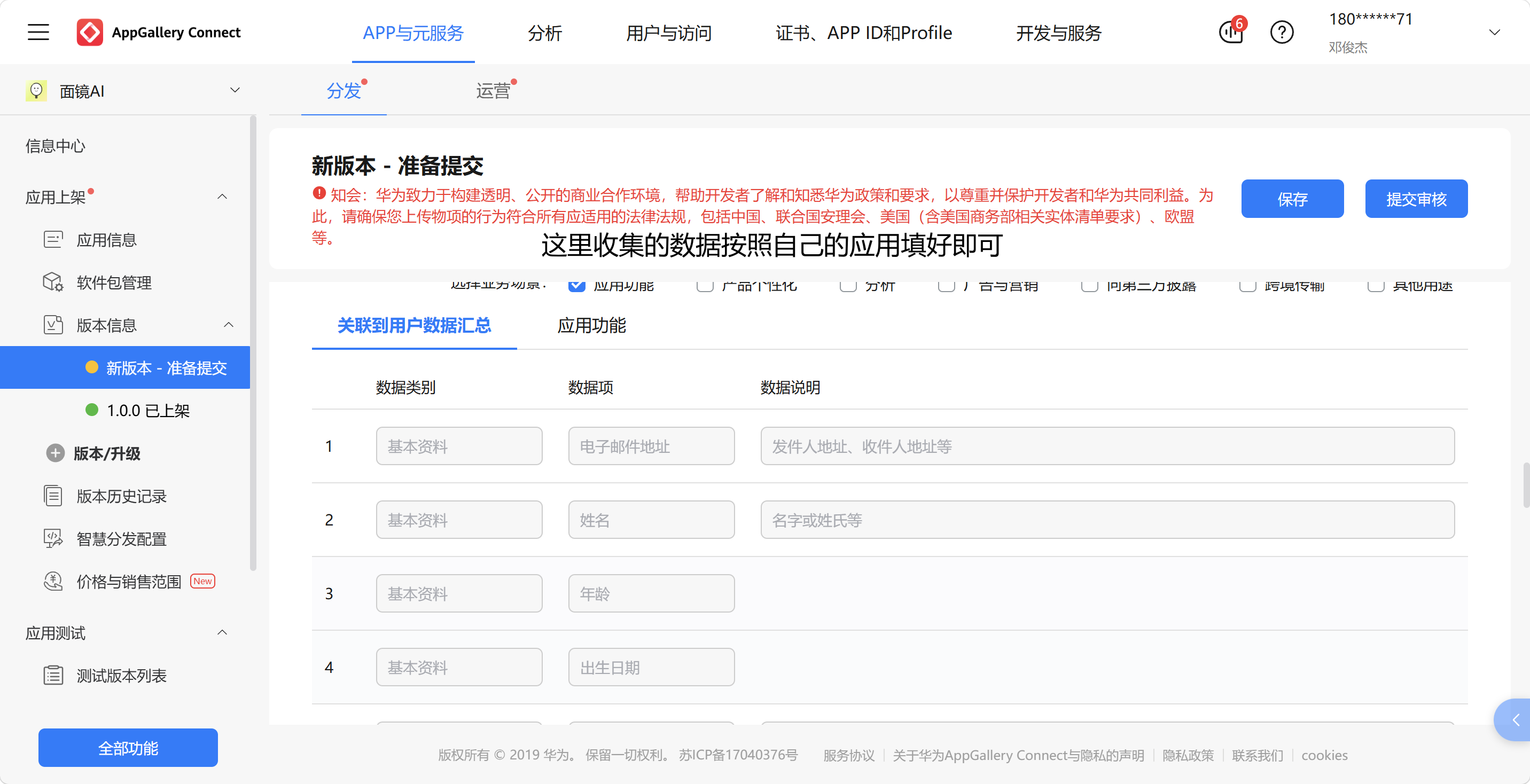The image size is (1530, 784).
Task: Collapse the 版本信息 subsection
Action: 229,325
